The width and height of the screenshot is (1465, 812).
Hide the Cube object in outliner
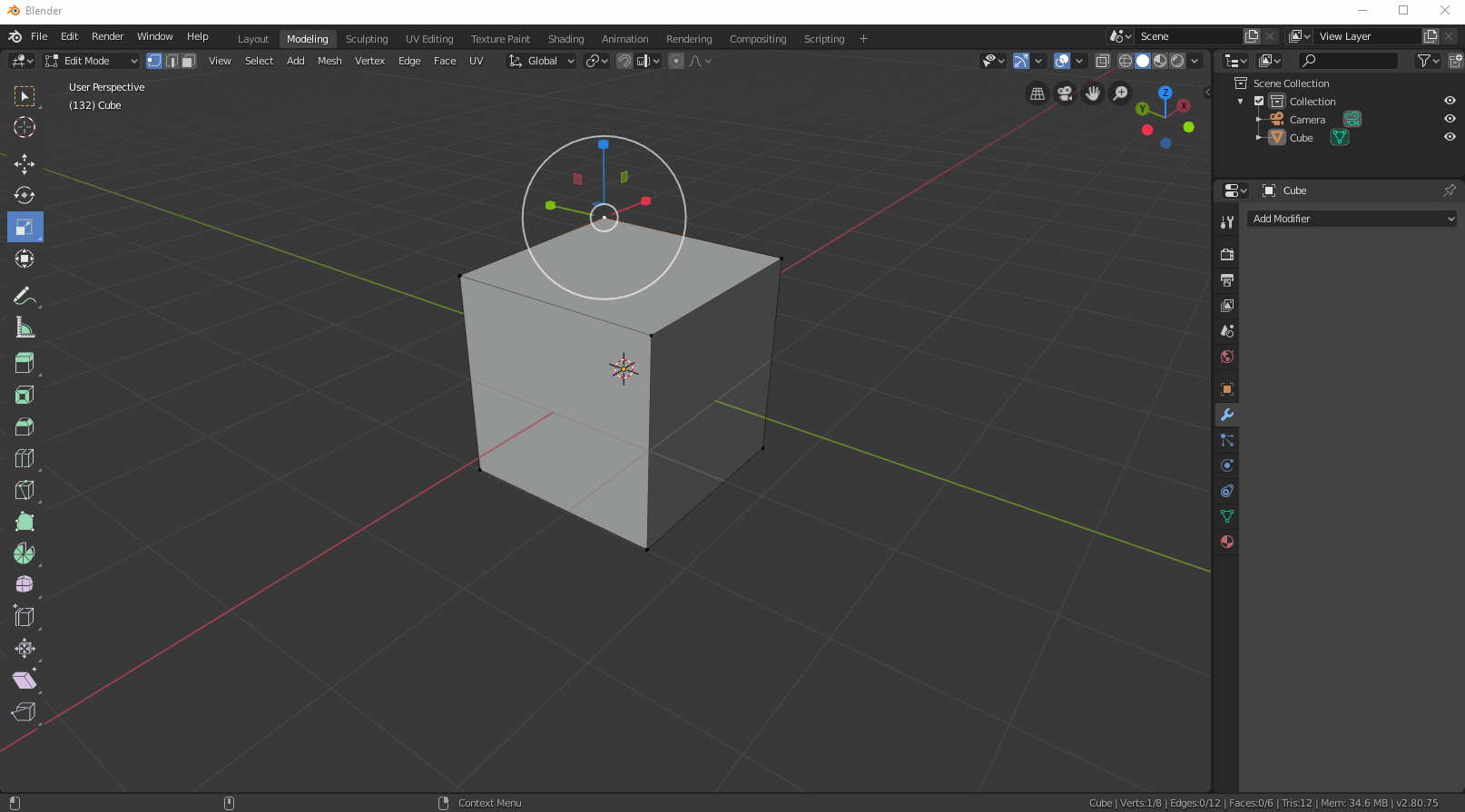(1450, 137)
